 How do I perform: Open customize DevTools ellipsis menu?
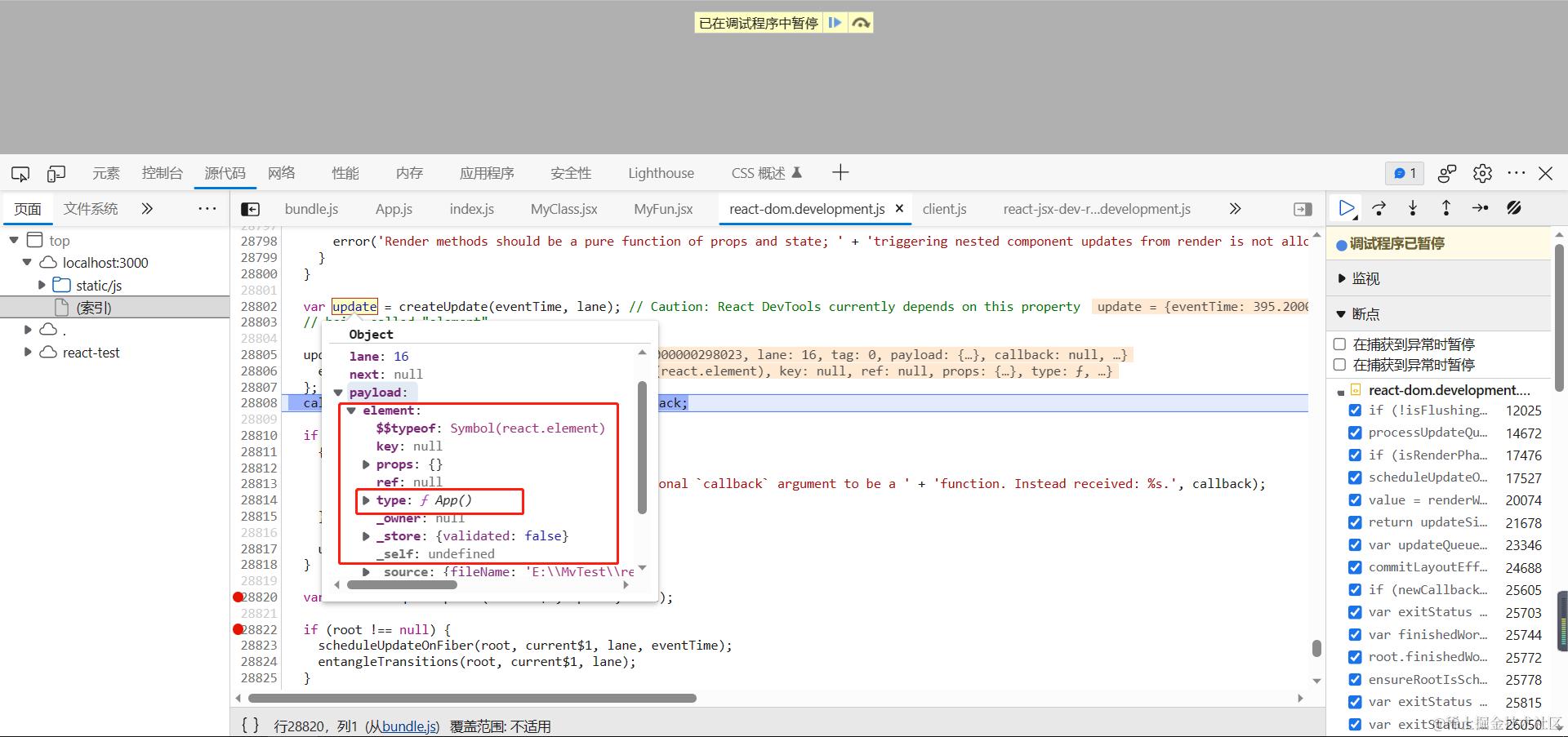pos(1517,173)
